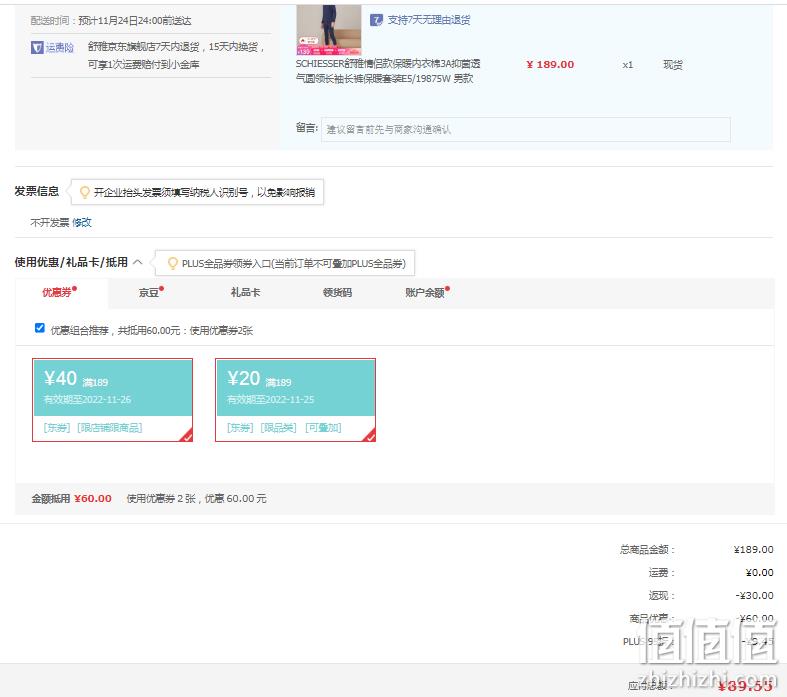The height and width of the screenshot is (697, 787).
Task: Click lightbulb icon beside PLUS coupon tip
Action: [x=173, y=263]
